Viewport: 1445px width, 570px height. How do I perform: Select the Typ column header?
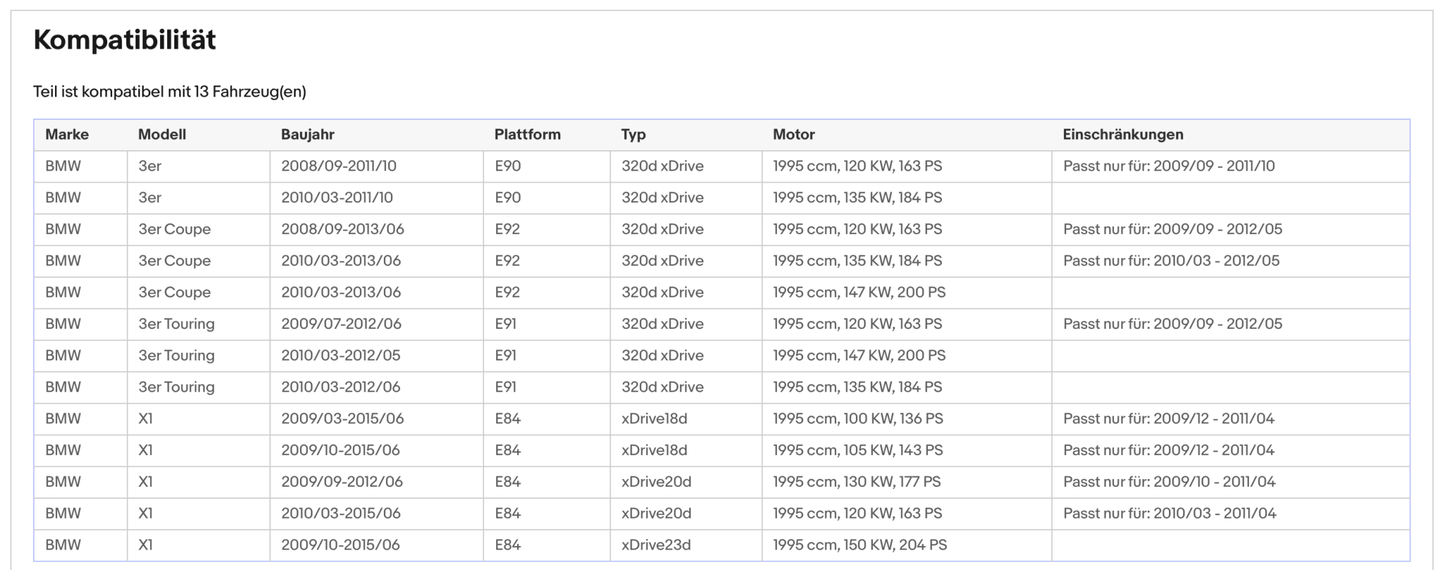tap(634, 134)
